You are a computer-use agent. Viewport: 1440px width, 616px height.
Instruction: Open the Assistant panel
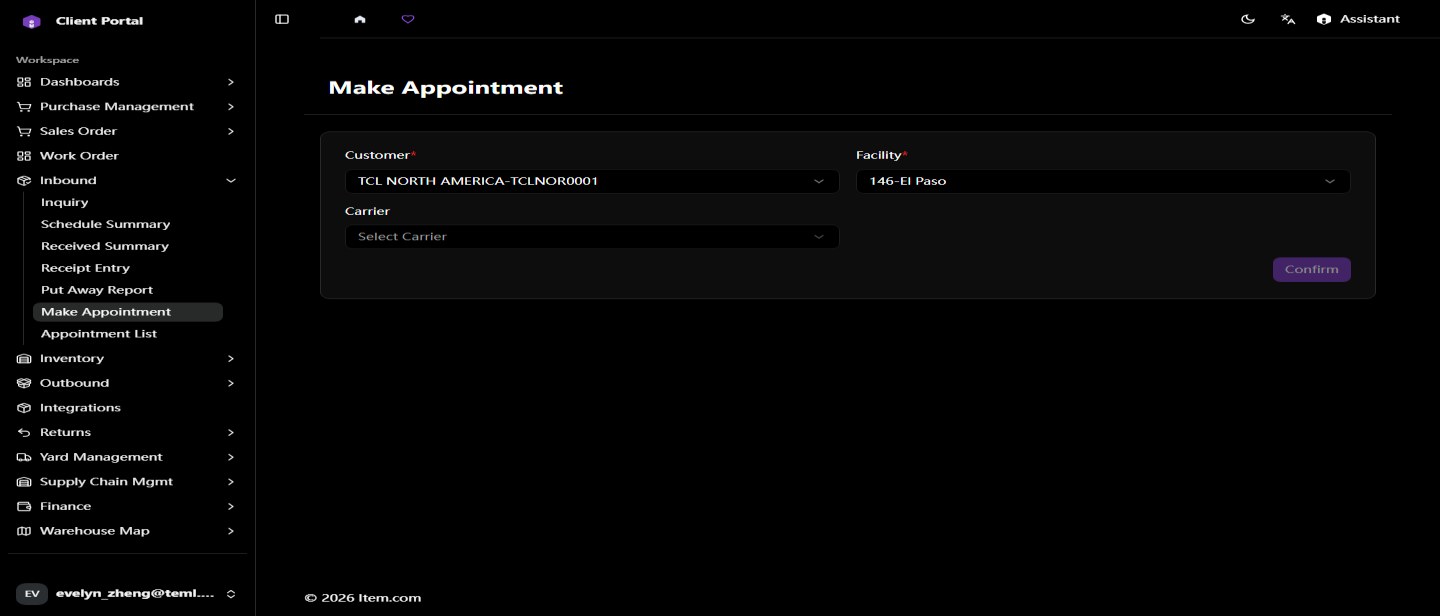tap(1358, 19)
